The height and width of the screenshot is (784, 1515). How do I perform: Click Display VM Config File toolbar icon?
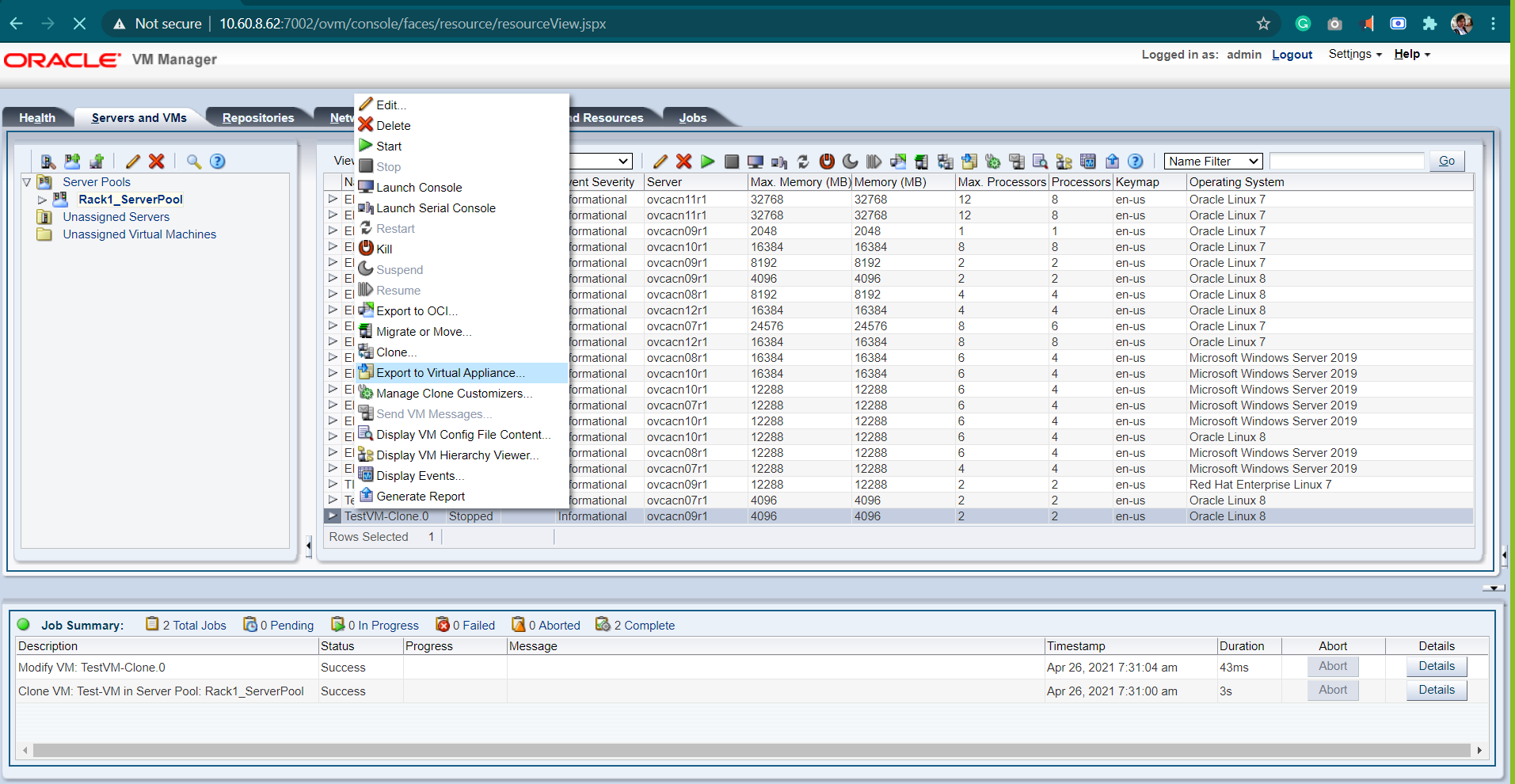[1041, 162]
